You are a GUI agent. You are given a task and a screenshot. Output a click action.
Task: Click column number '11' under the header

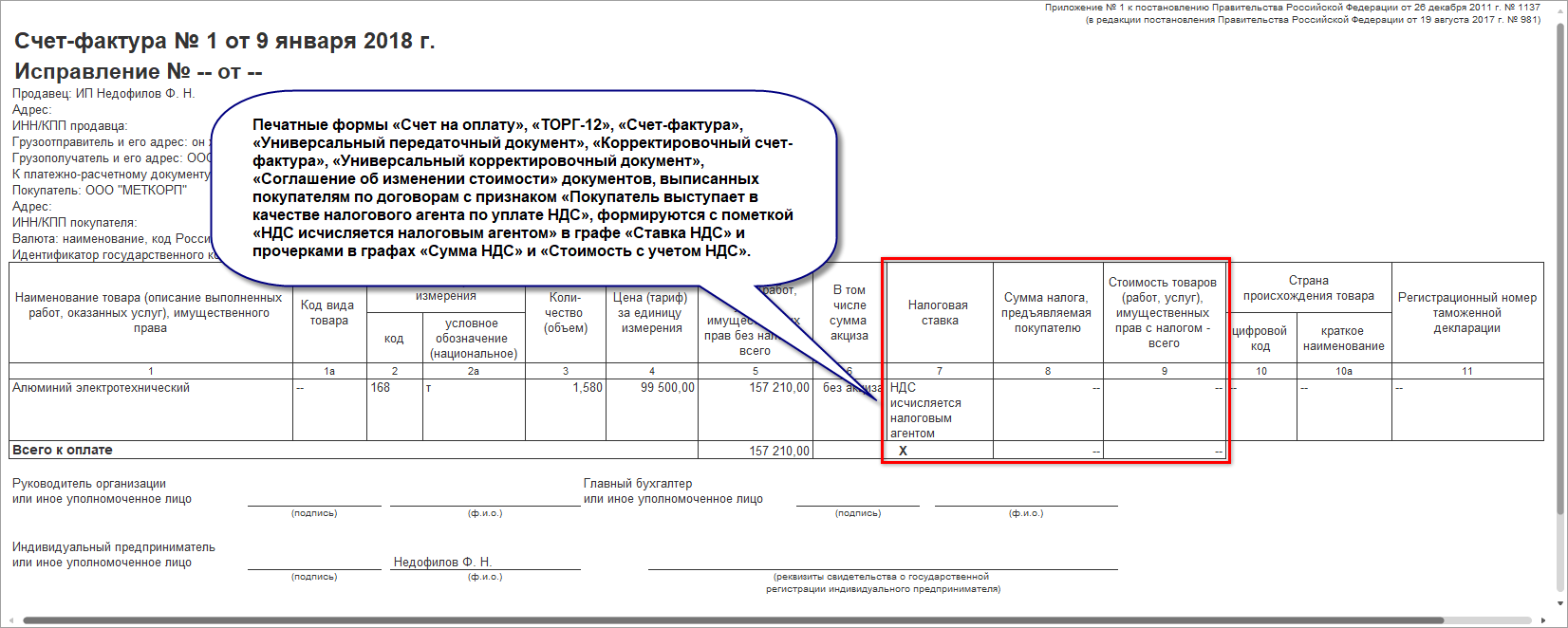pos(1467,371)
